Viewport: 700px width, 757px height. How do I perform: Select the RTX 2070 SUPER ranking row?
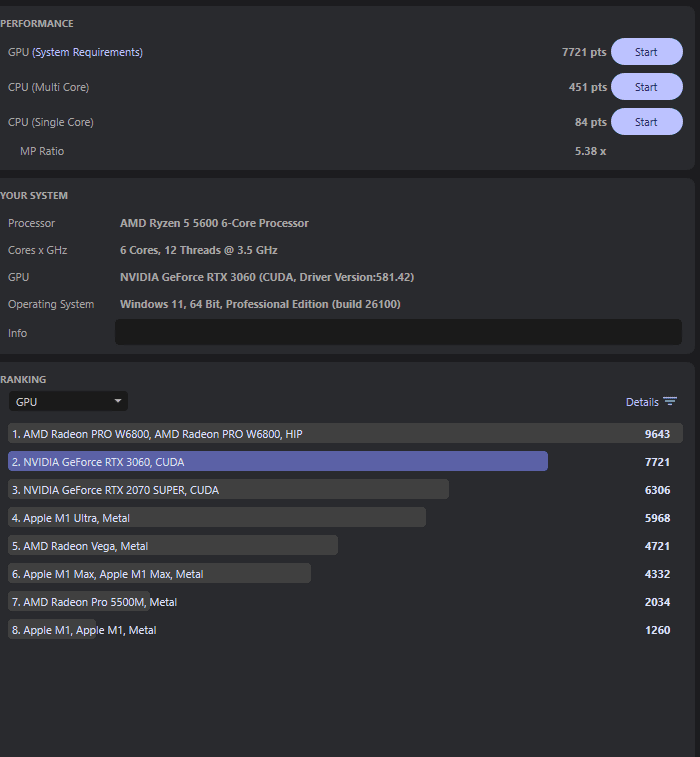345,490
